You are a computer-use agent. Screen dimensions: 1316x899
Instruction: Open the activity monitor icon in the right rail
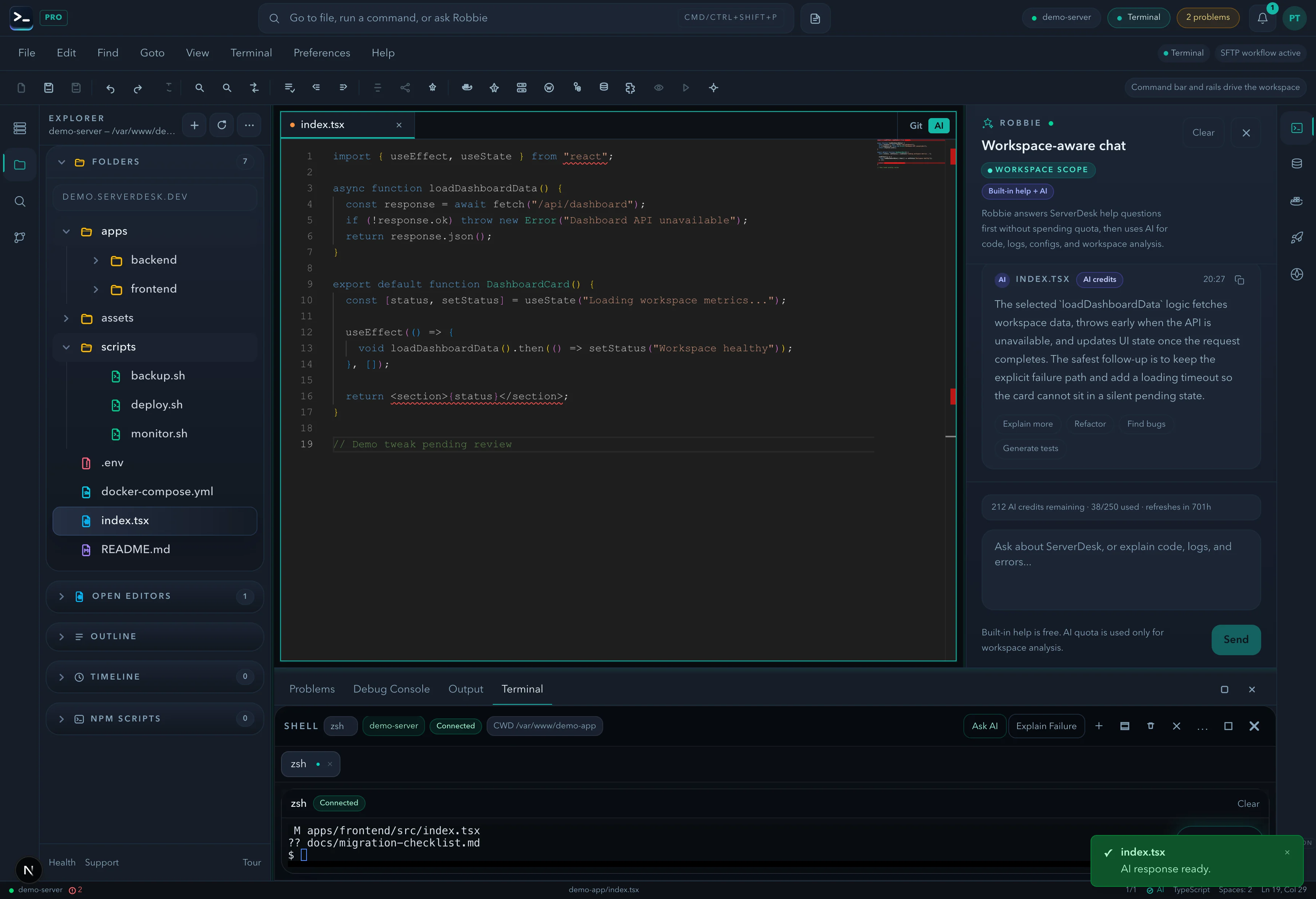[1297, 274]
